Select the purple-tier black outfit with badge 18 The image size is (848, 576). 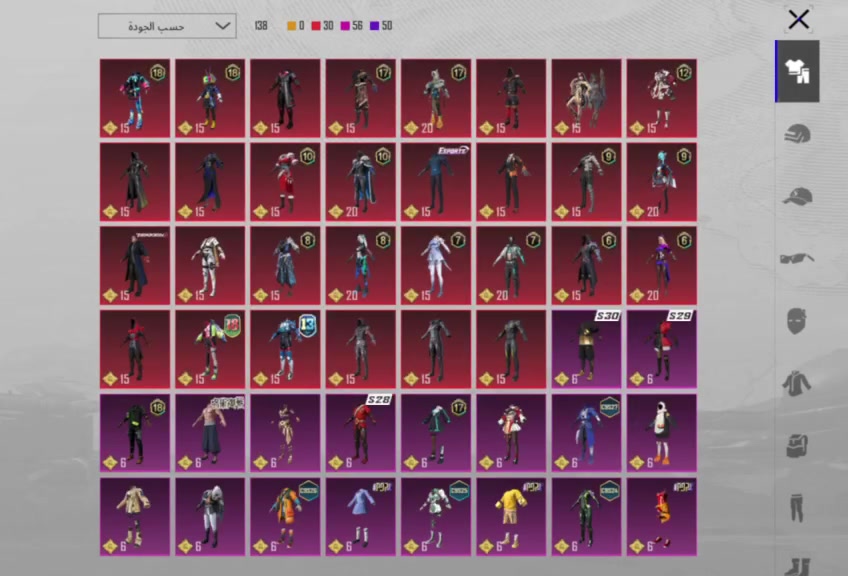click(x=135, y=433)
